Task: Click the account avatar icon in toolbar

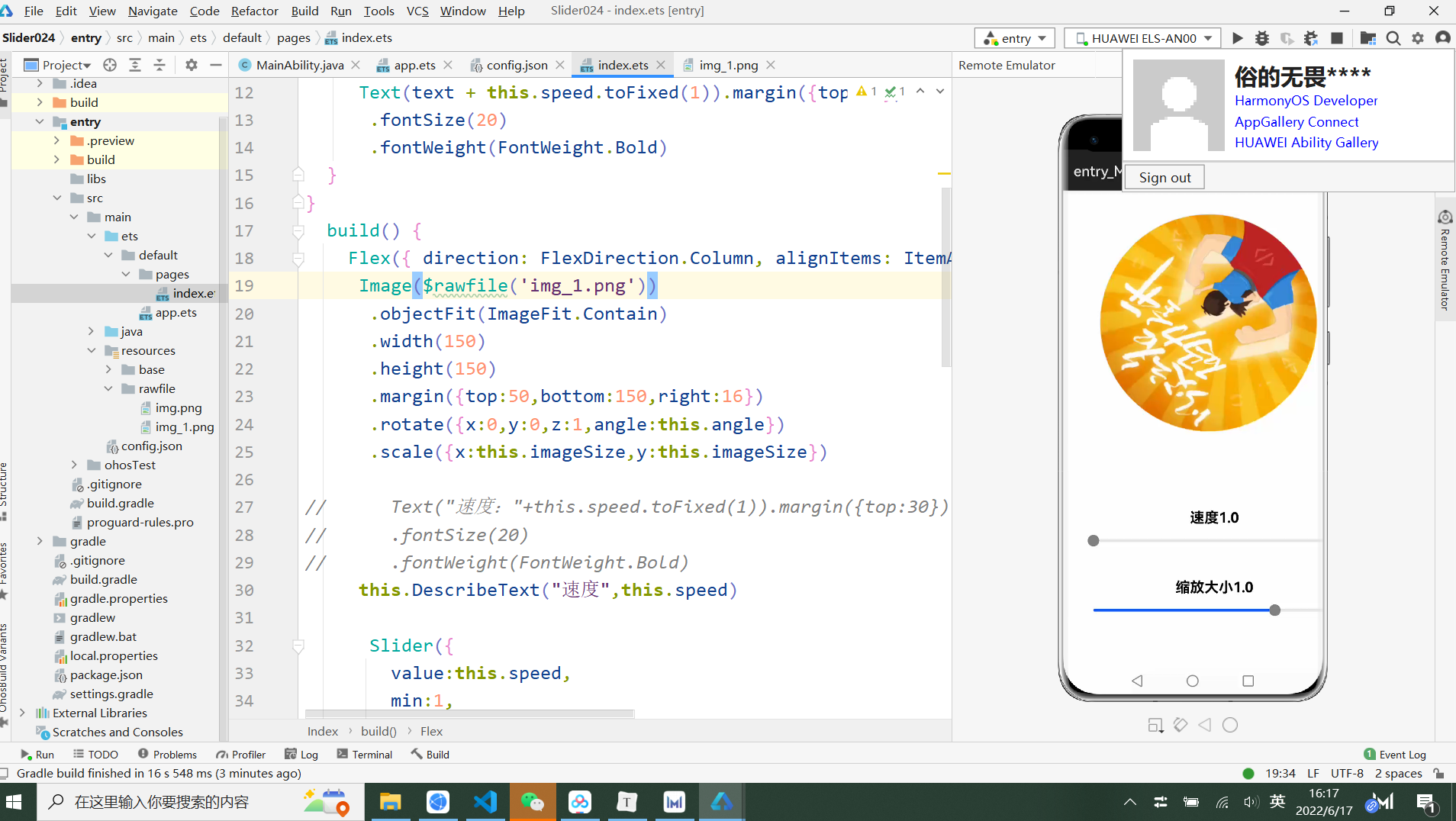Action: (1443, 38)
